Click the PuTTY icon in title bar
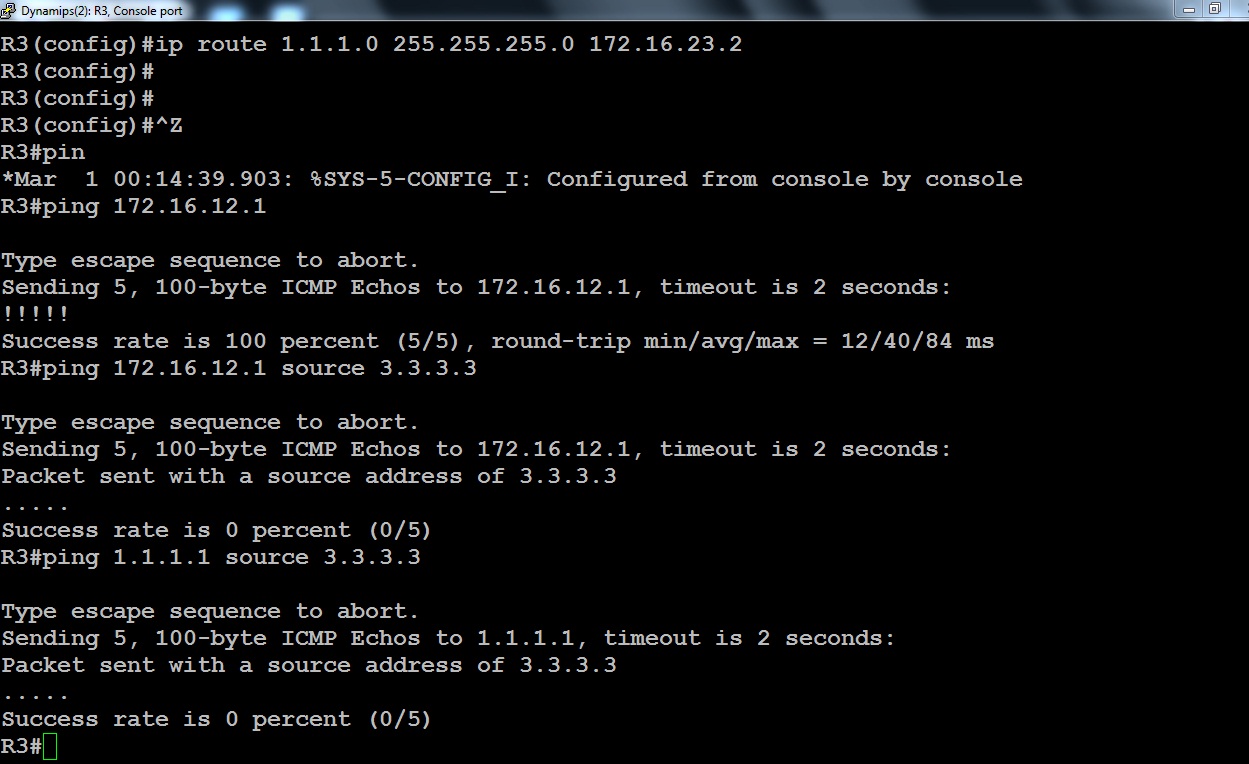This screenshot has height=764, width=1249. point(9,10)
